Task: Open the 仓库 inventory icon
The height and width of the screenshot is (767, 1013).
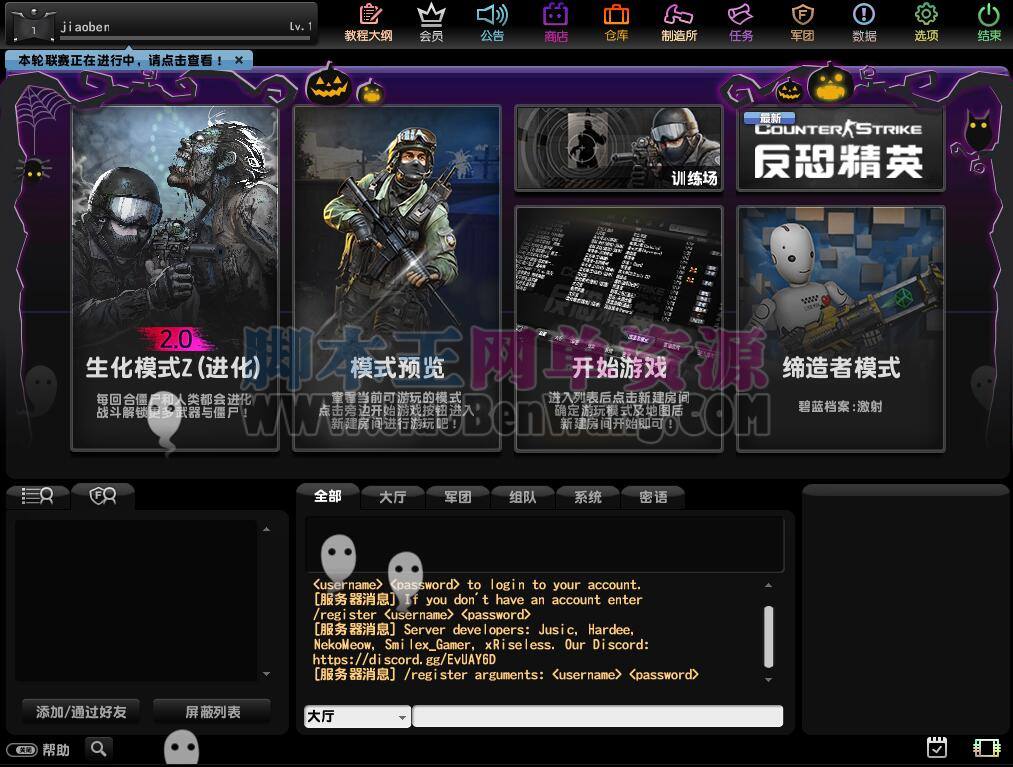Action: (616, 23)
